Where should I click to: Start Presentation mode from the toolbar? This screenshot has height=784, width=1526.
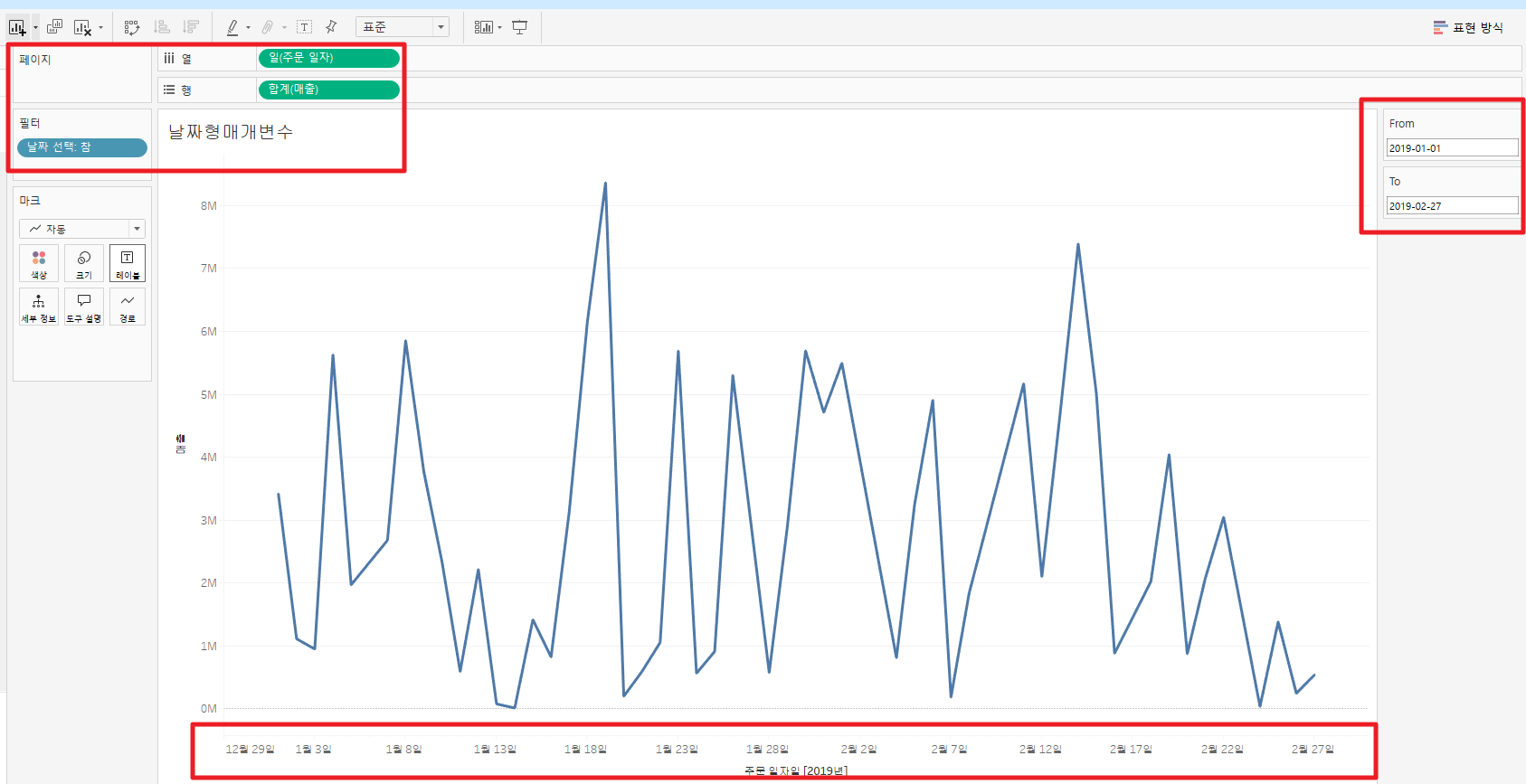click(x=520, y=27)
